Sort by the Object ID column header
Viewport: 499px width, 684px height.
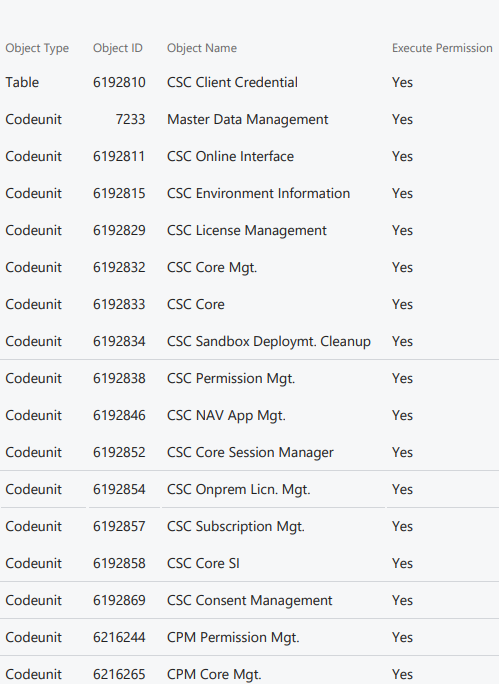[118, 48]
